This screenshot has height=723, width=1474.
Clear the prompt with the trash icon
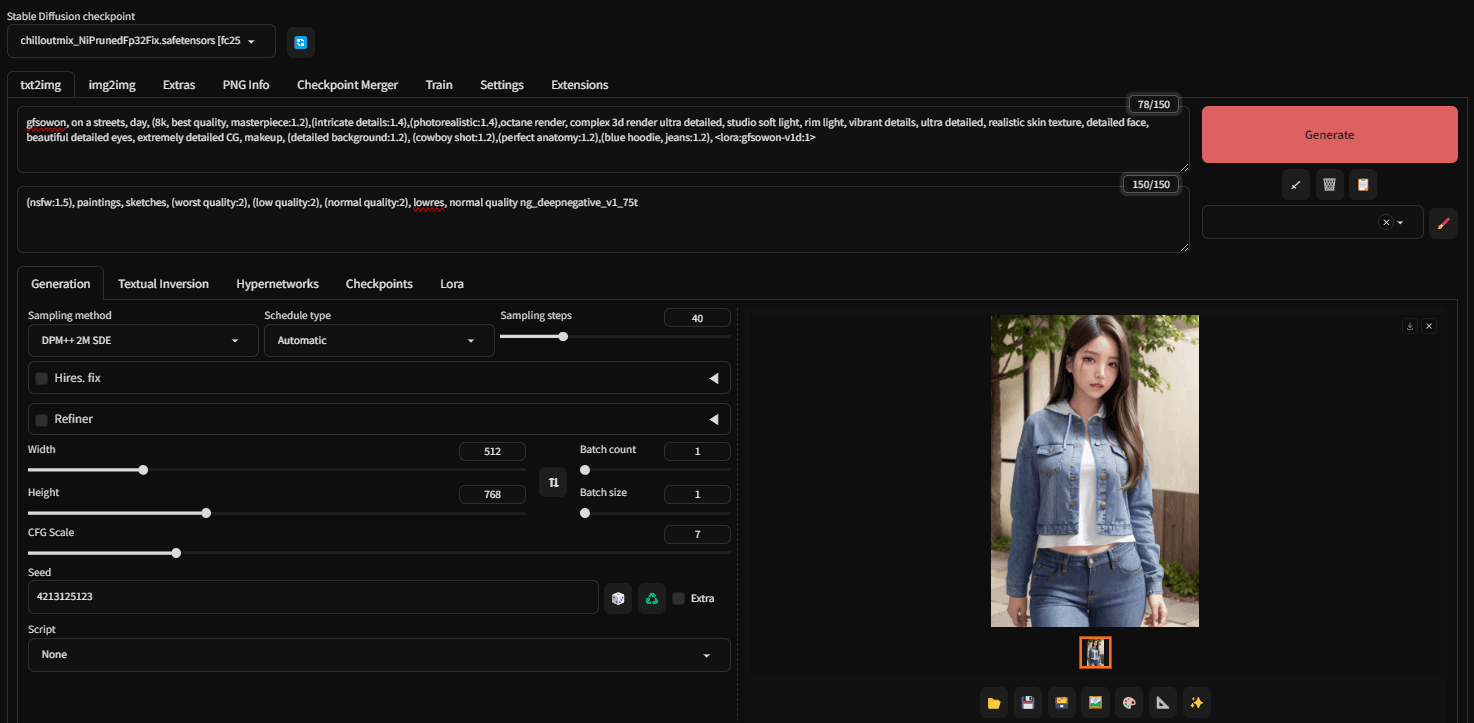pyautogui.click(x=1329, y=184)
